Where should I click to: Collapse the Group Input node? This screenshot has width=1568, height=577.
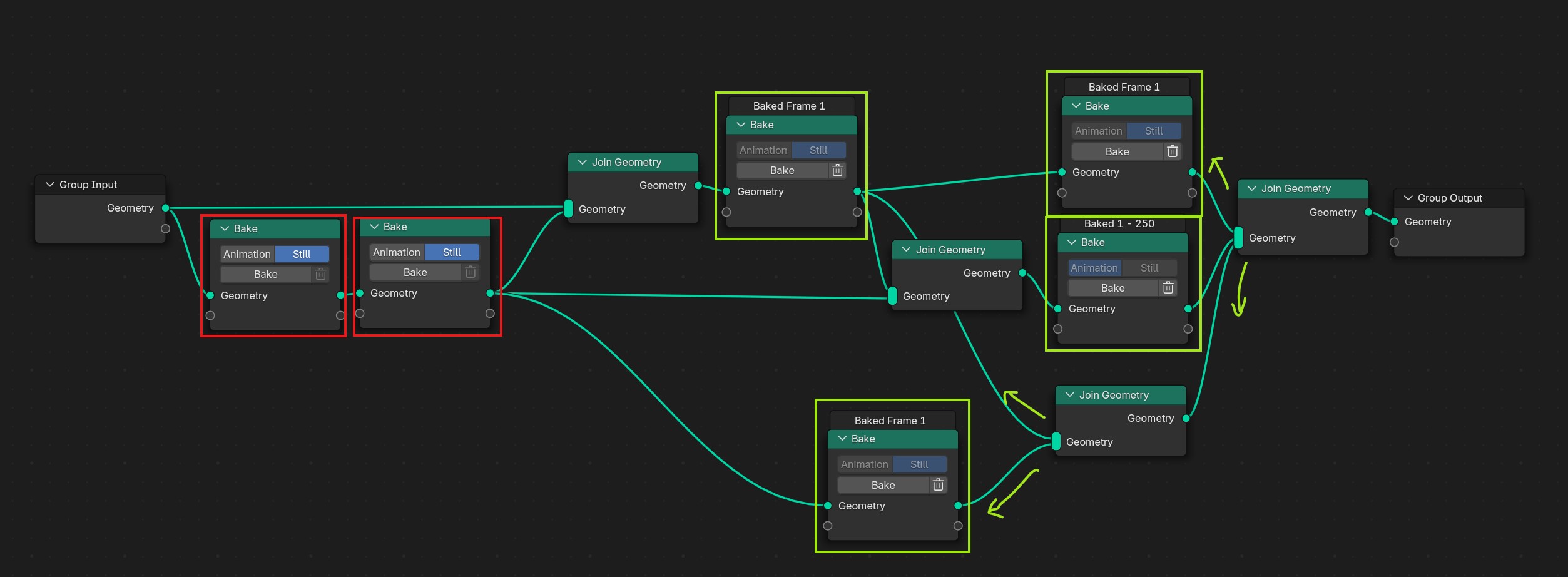[x=50, y=185]
